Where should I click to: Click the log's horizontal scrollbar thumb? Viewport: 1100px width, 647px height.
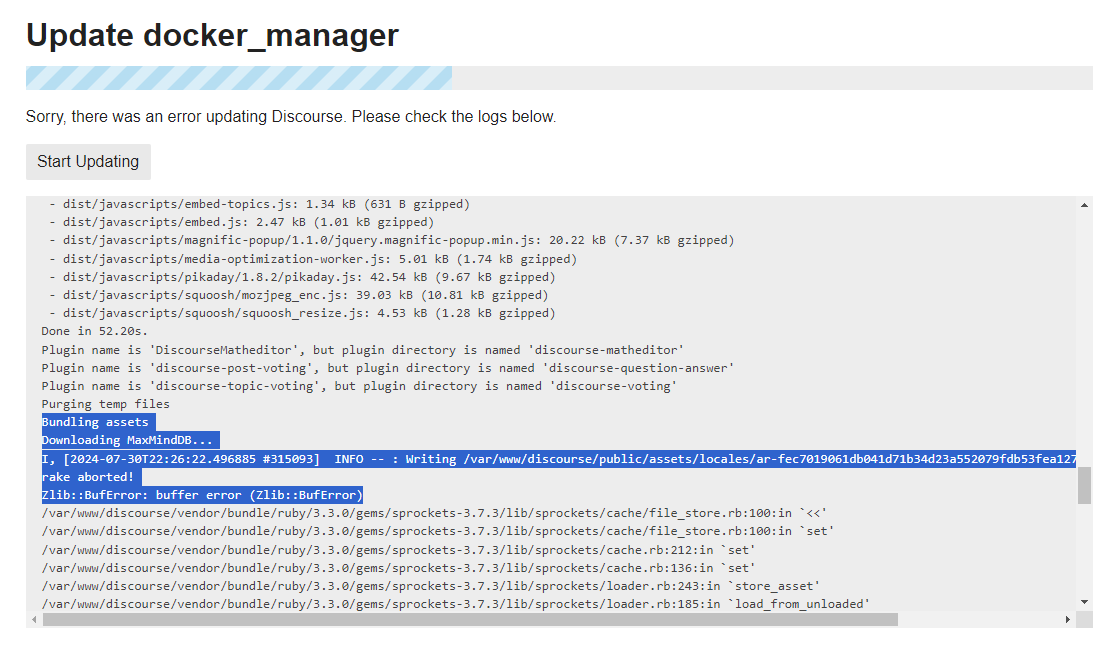[470, 620]
